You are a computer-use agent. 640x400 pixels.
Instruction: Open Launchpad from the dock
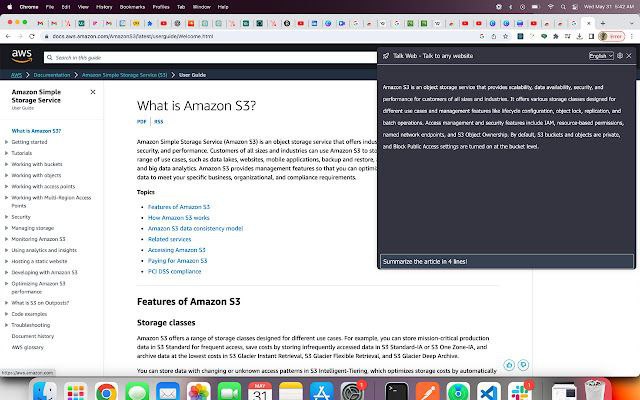76,392
